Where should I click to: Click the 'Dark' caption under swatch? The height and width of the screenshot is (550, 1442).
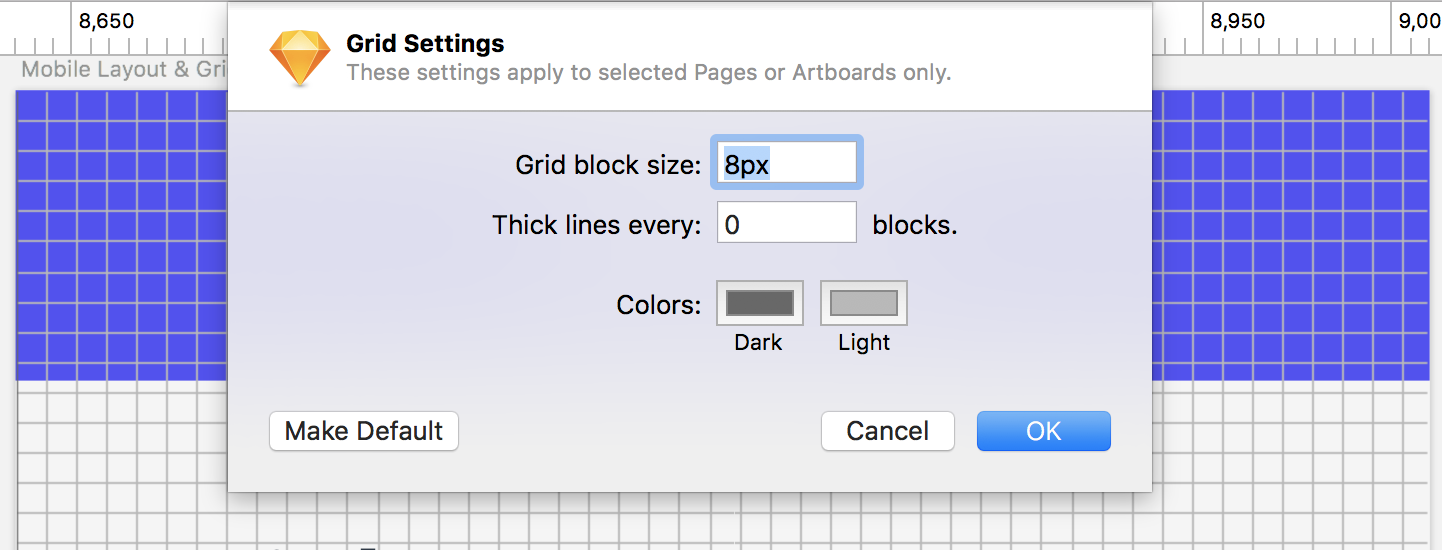click(758, 342)
